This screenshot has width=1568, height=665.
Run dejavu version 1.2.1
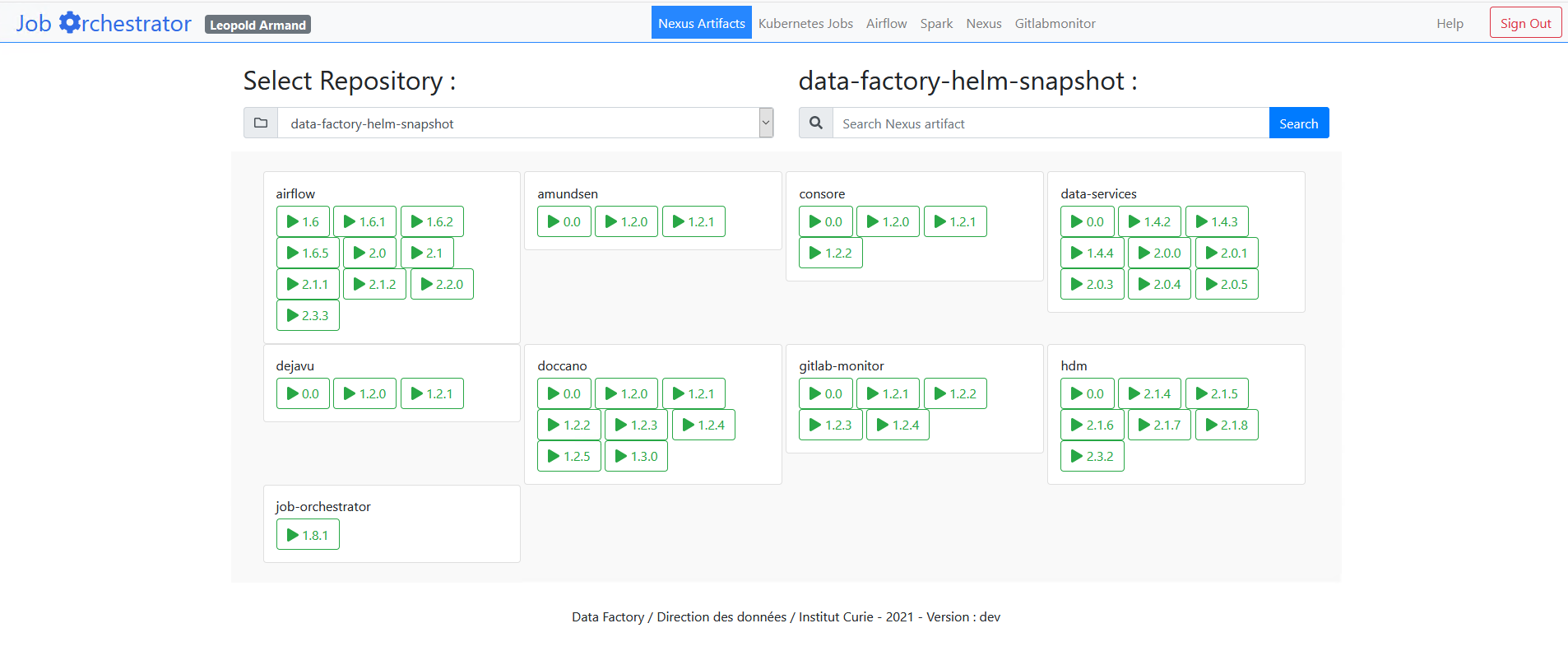tap(432, 393)
